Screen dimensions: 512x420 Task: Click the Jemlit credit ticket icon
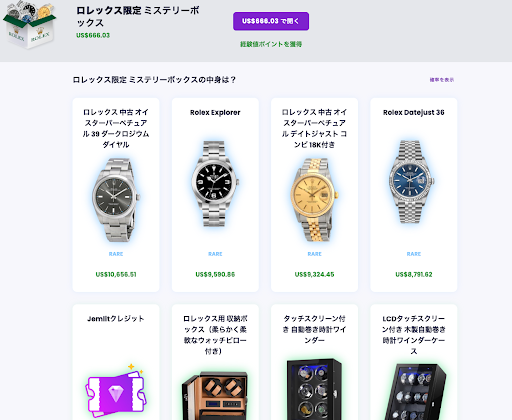[115, 391]
